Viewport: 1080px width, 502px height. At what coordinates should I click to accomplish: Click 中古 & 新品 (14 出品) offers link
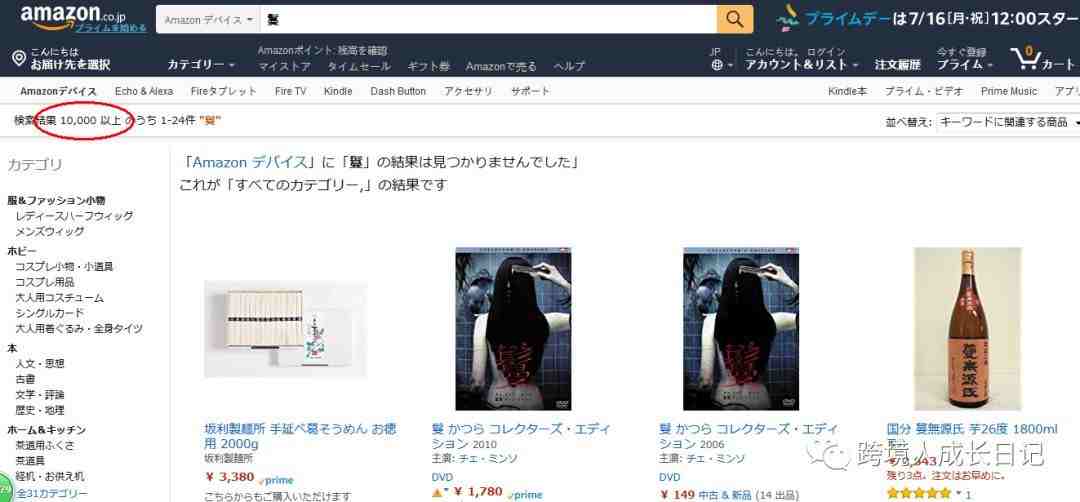click(x=749, y=494)
